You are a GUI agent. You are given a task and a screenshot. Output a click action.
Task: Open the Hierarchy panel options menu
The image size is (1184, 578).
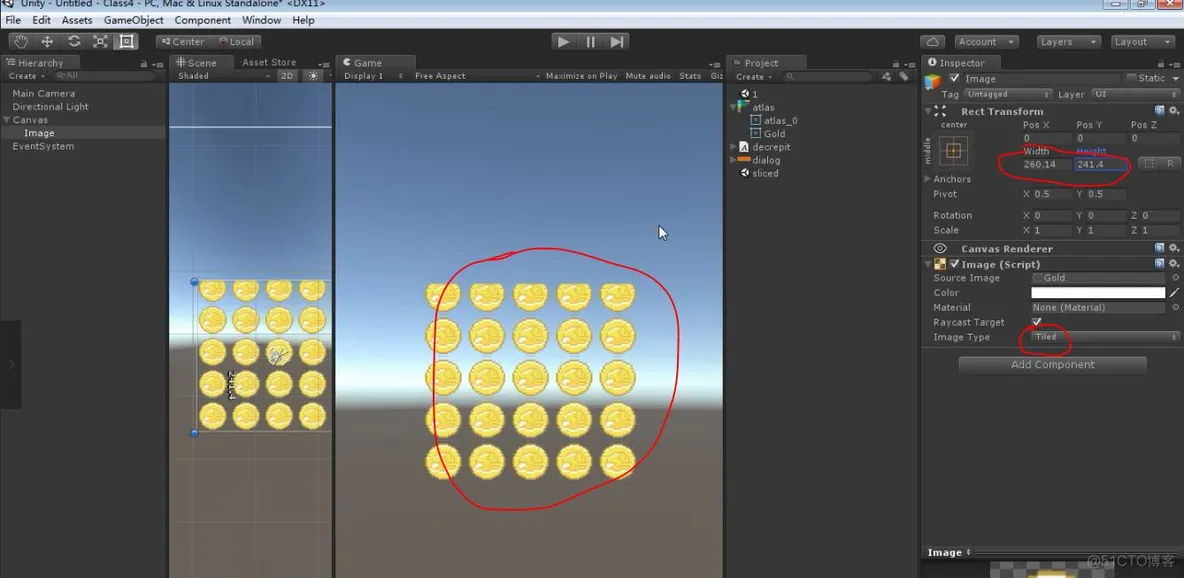[x=158, y=65]
